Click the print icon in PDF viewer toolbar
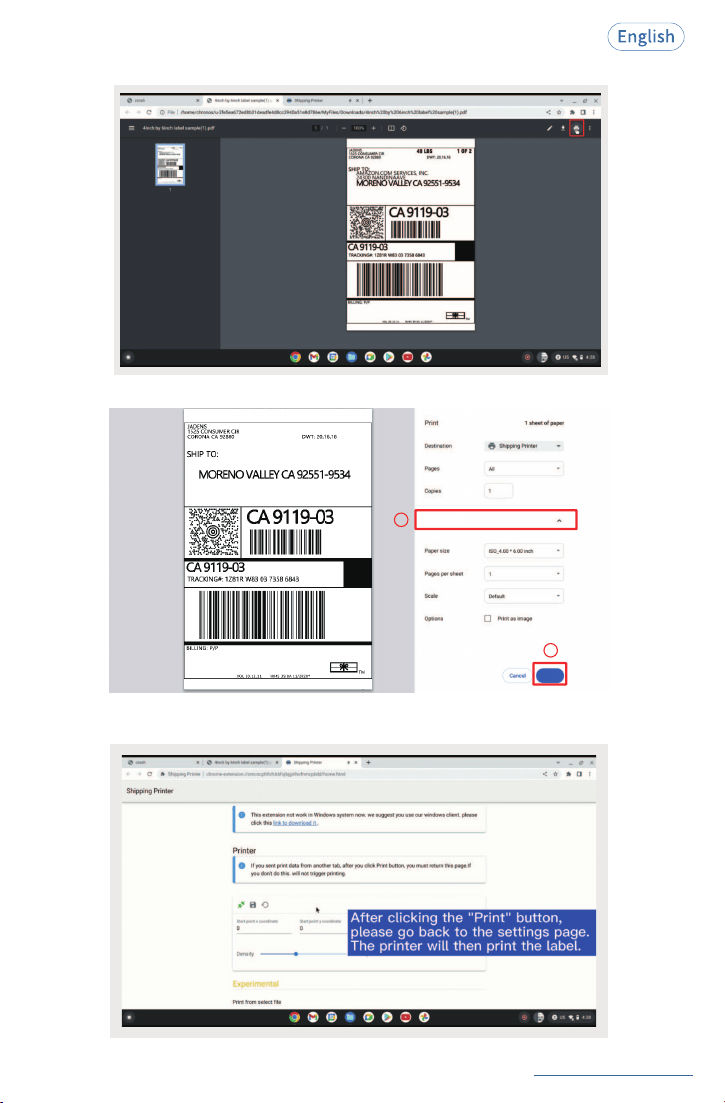Image resolution: width=725 pixels, height=1103 pixels. 577,128
